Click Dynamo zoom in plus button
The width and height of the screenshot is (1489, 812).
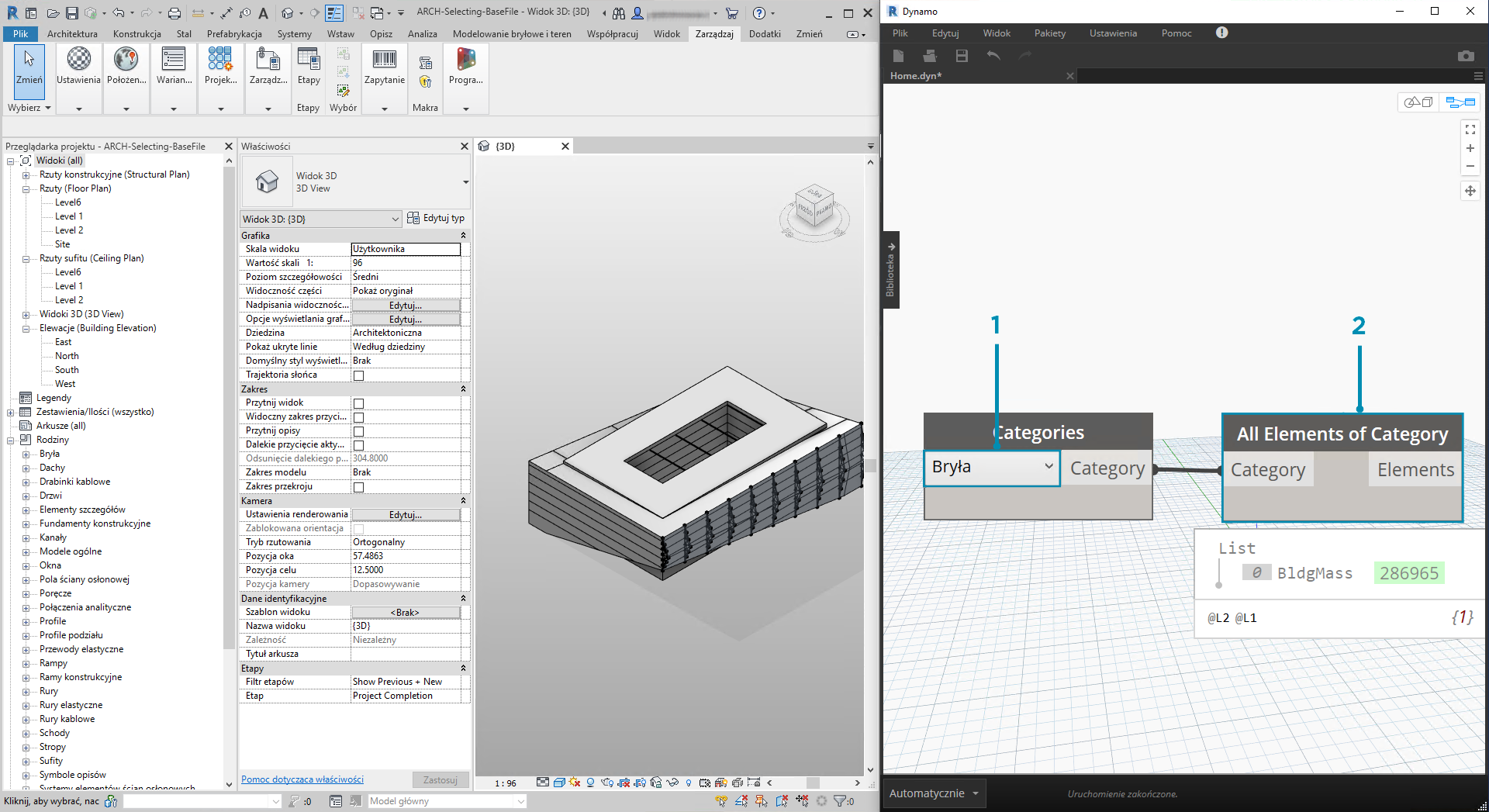tap(1470, 148)
